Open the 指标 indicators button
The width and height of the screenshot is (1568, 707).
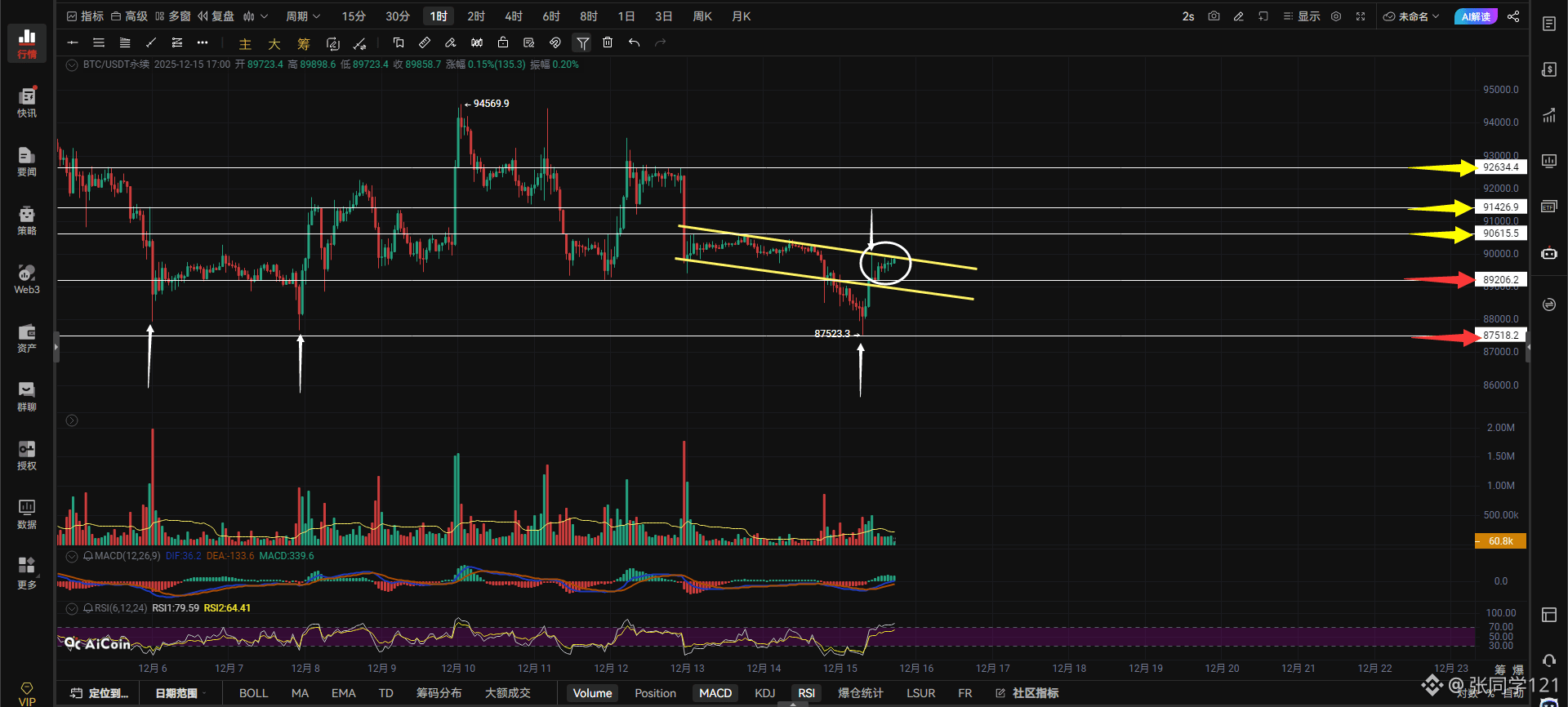pyautogui.click(x=85, y=16)
